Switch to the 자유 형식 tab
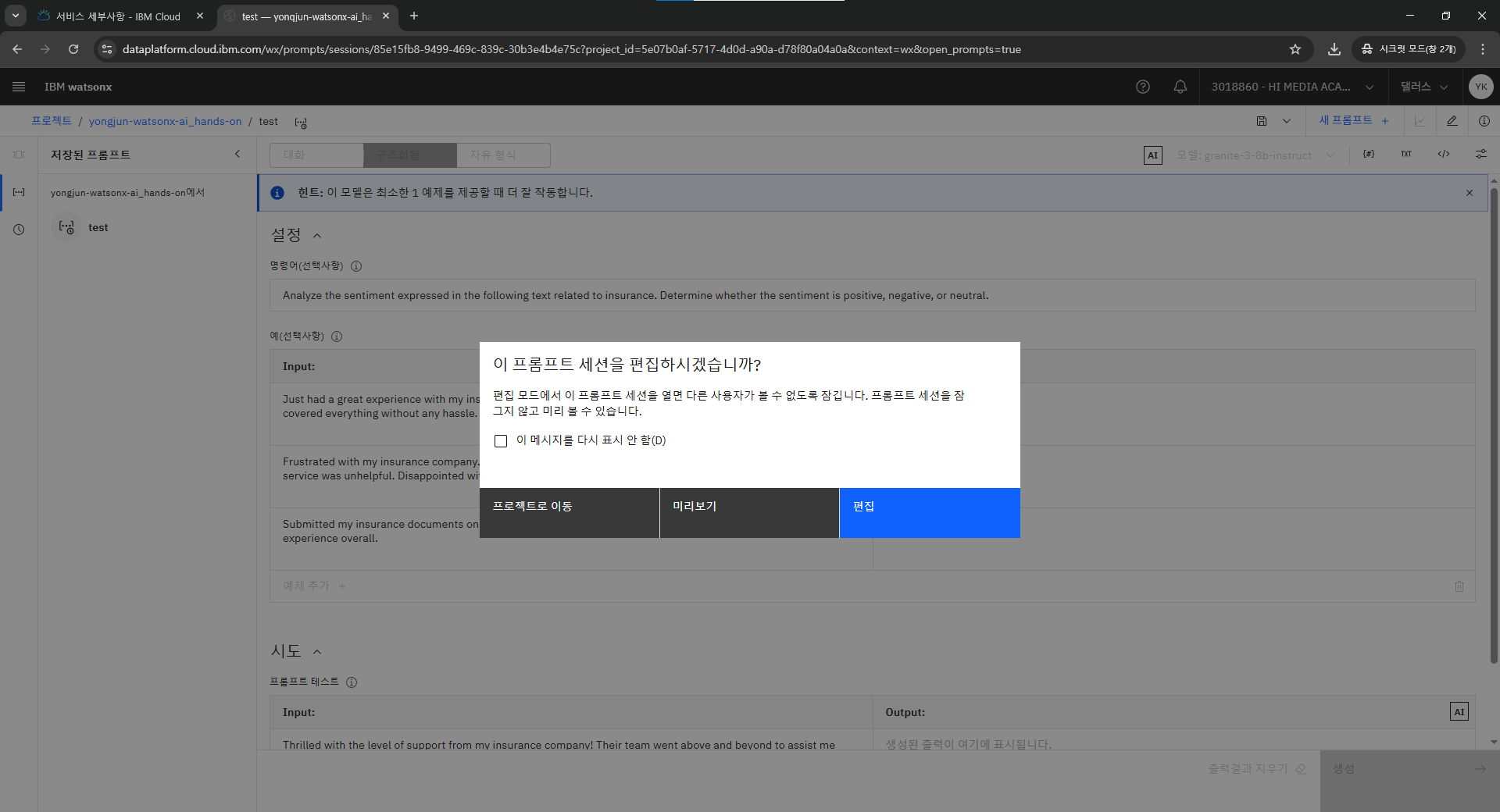The width and height of the screenshot is (1500, 812). (503, 155)
